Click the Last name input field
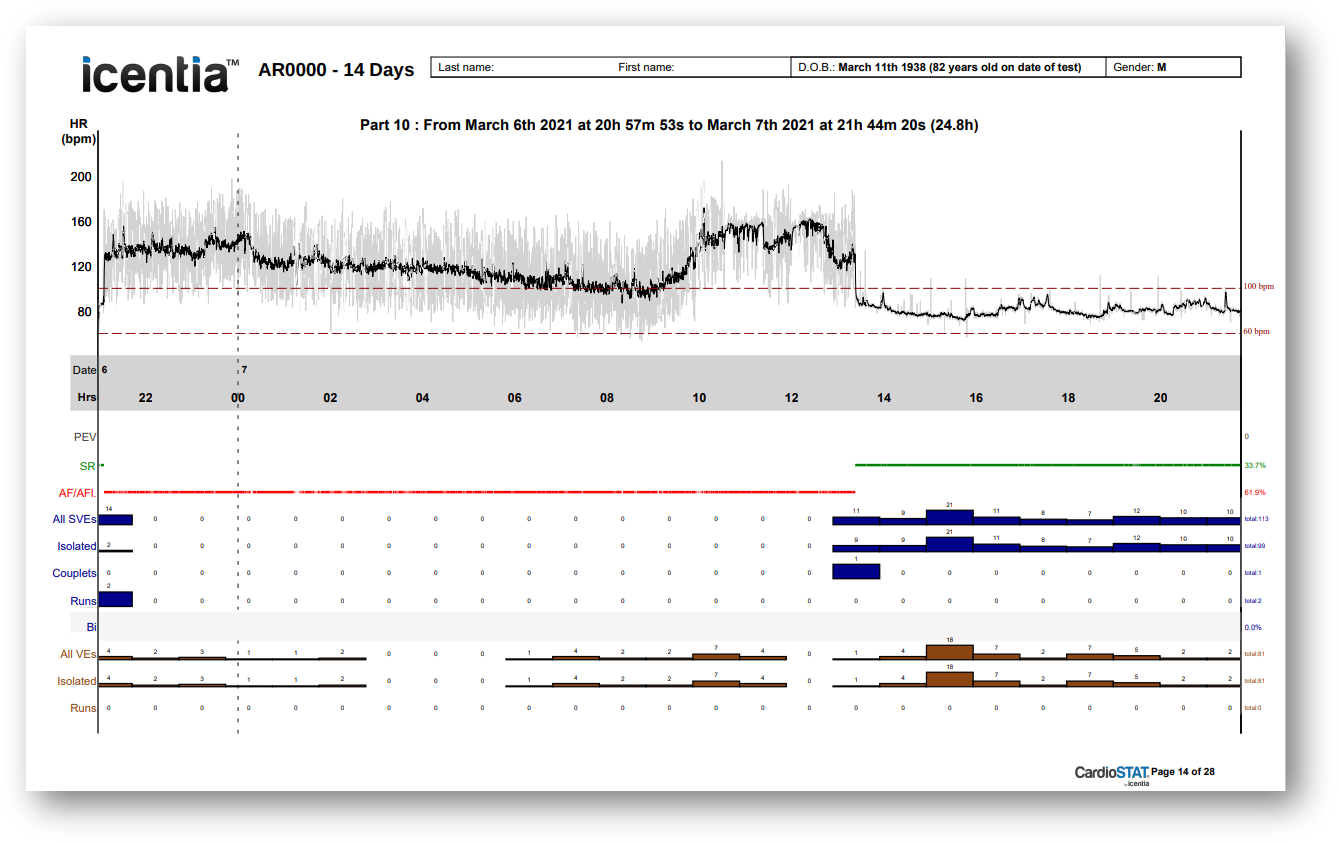The image size is (1338, 843). pyautogui.click(x=520, y=66)
